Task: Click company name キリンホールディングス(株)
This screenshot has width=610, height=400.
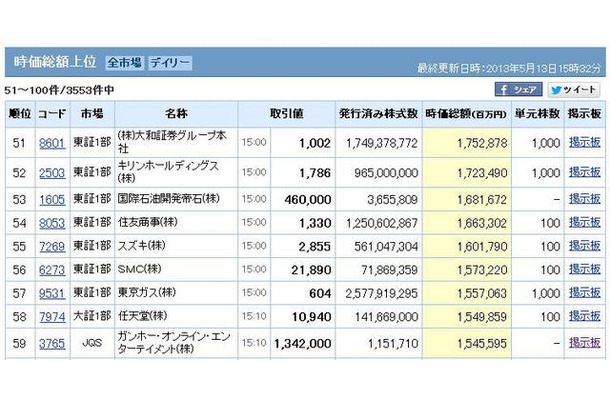Action: pyautogui.click(x=168, y=172)
